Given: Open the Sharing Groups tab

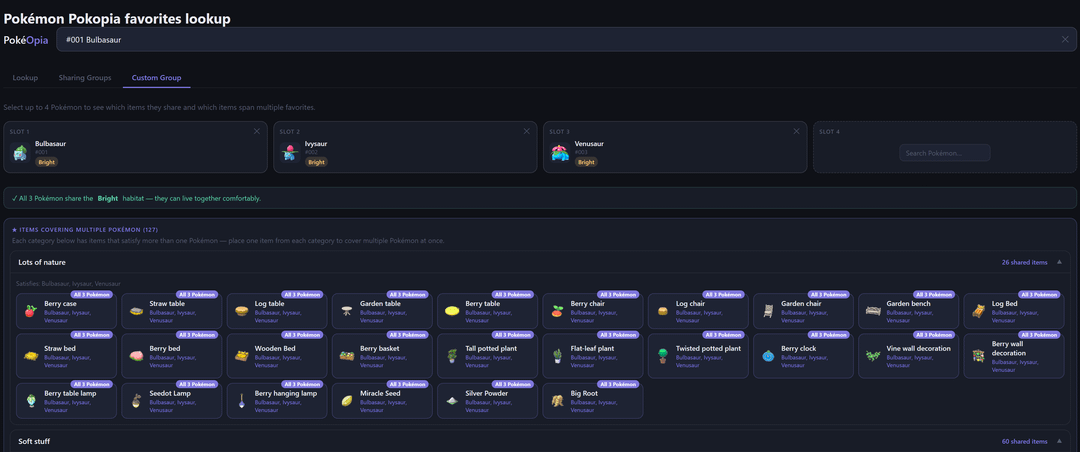Looking at the screenshot, I should (85, 77).
